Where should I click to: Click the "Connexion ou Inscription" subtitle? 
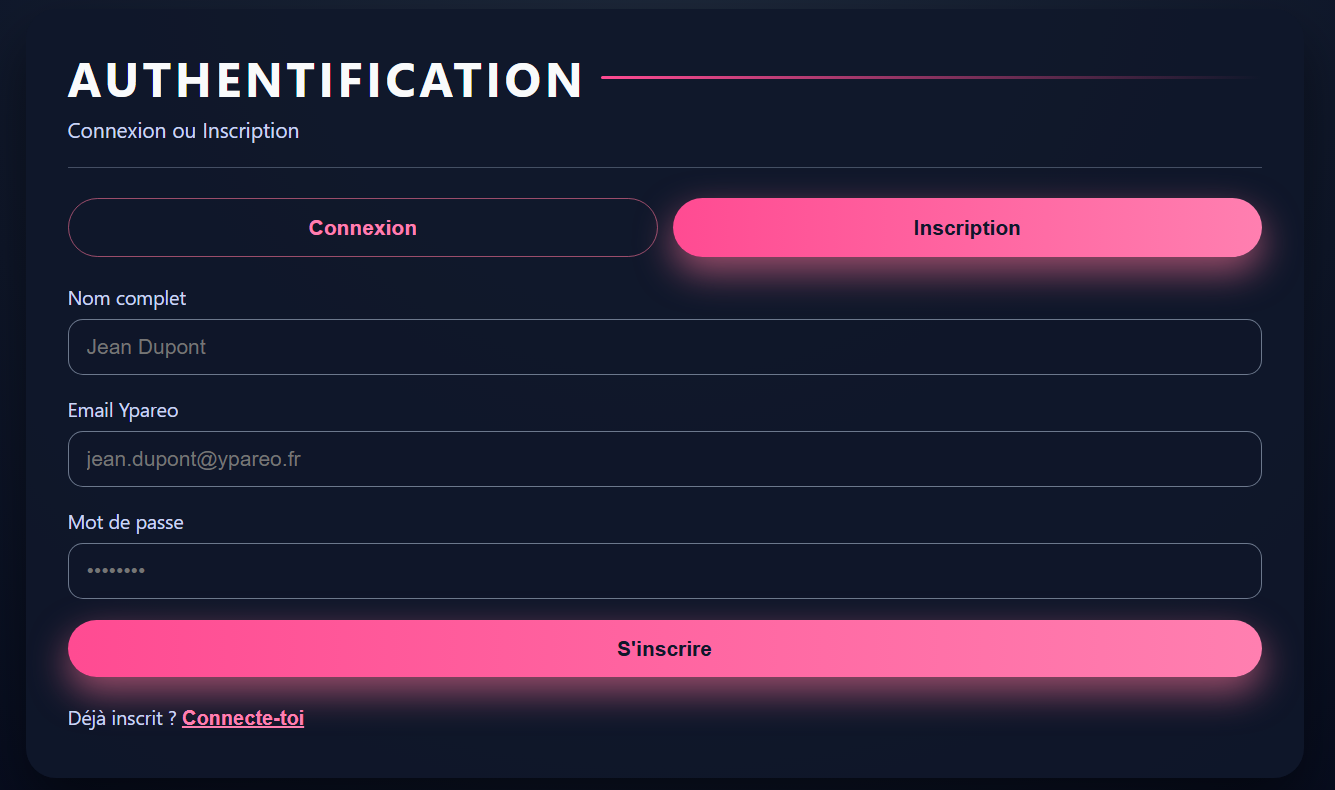pos(183,131)
